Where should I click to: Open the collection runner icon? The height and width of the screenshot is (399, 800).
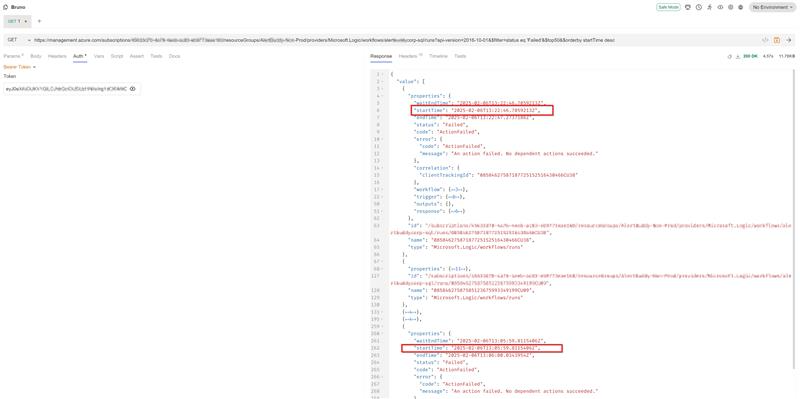(709, 7)
